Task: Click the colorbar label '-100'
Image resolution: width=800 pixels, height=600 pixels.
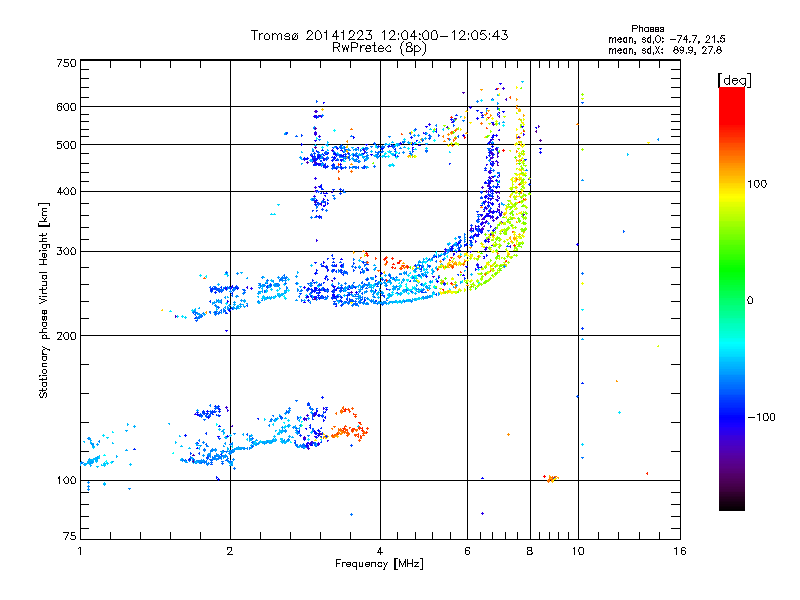Action: (762, 417)
